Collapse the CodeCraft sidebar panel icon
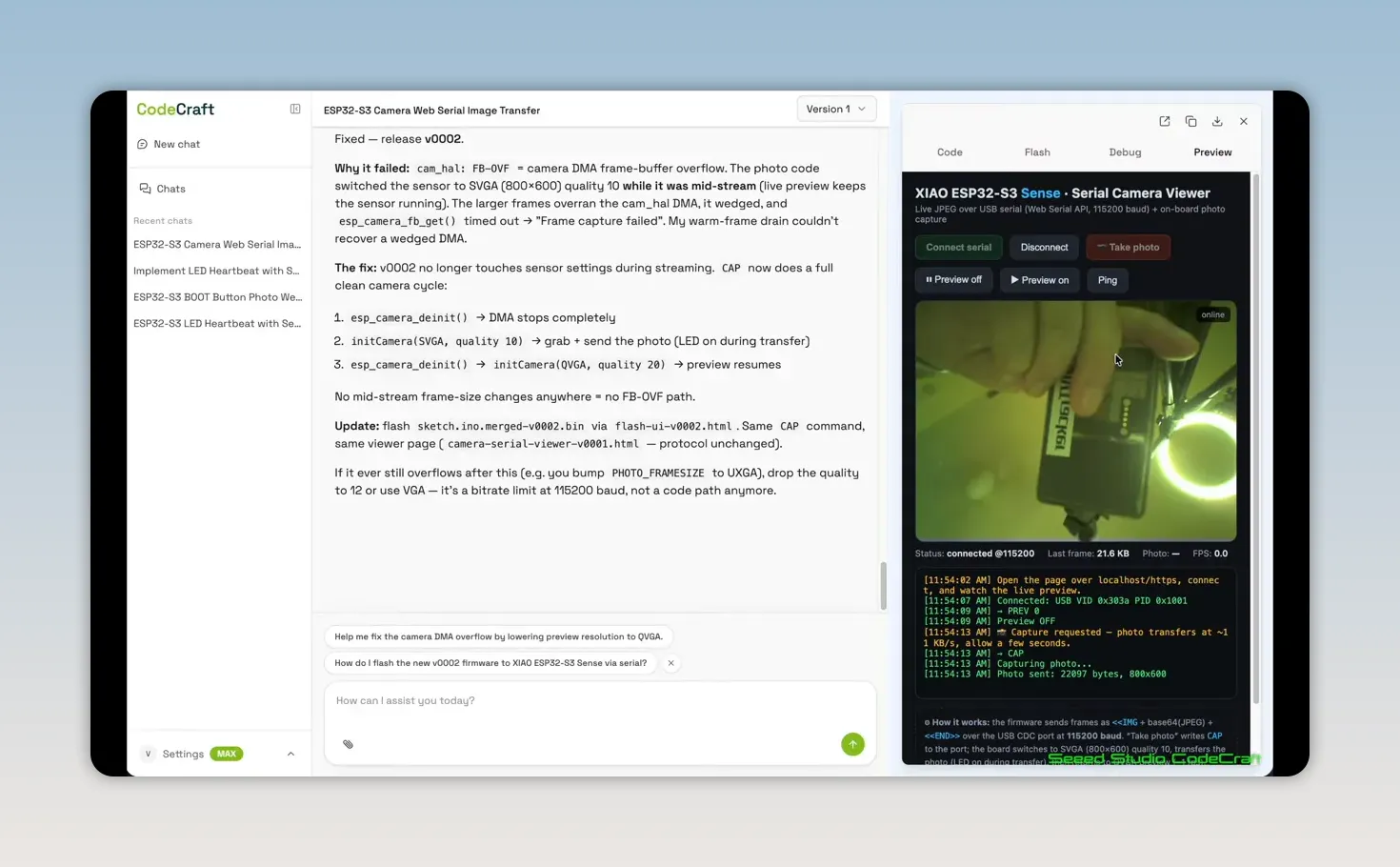Screen dimensions: 1400x867 pyautogui.click(x=295, y=110)
